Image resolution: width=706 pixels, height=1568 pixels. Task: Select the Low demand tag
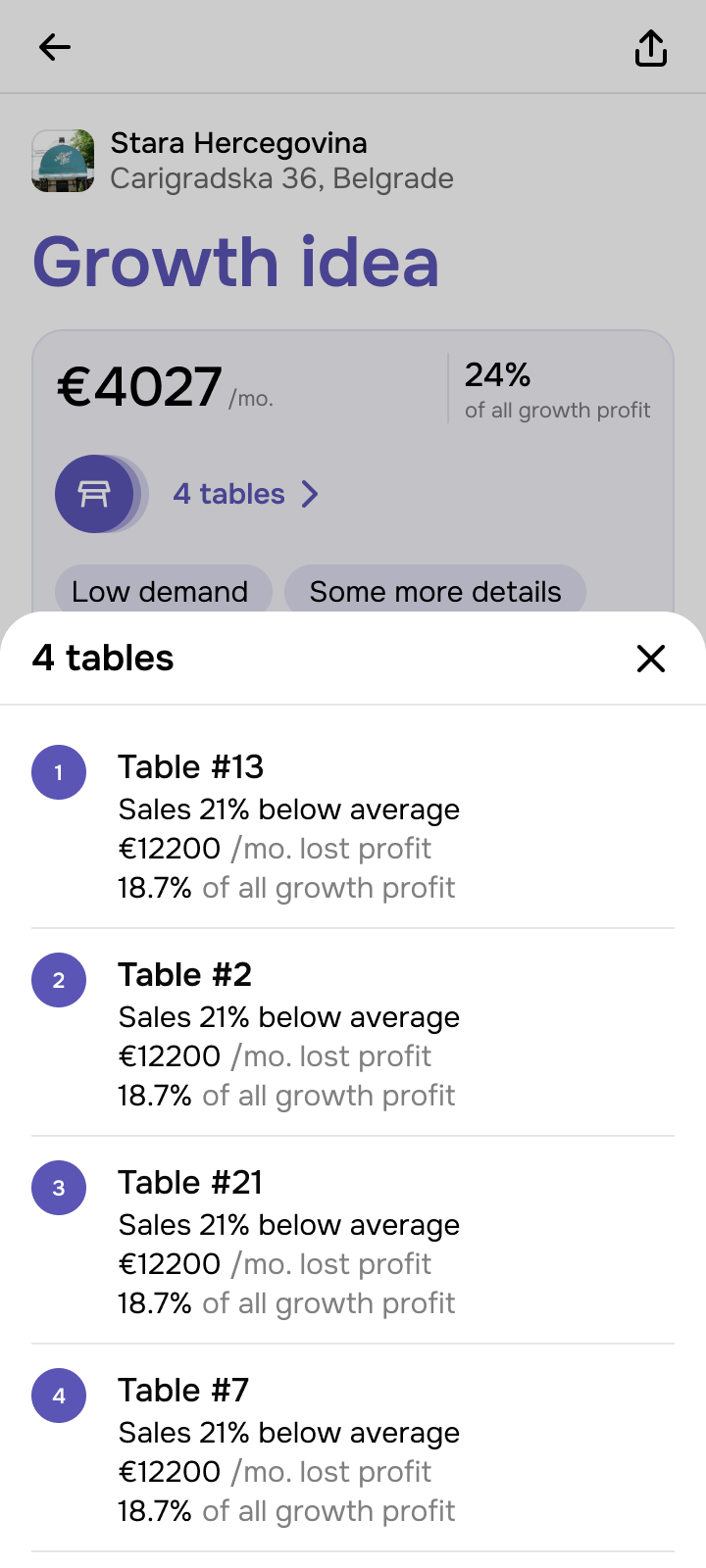pos(161,591)
